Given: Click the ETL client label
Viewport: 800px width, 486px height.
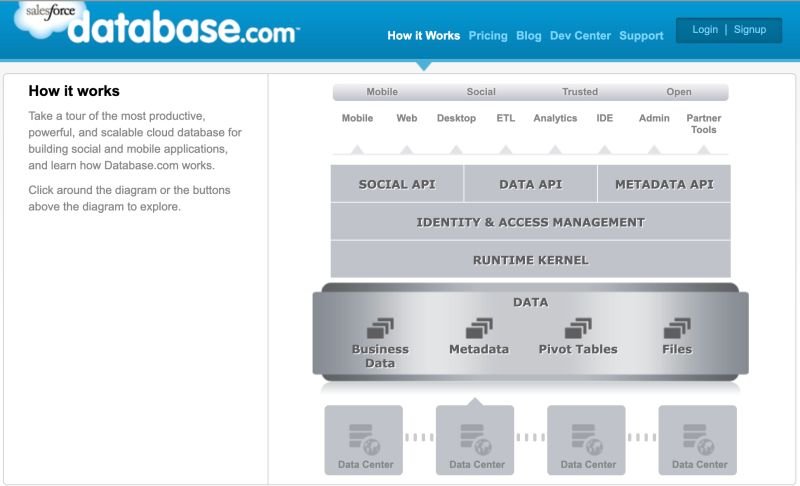Looking at the screenshot, I should [506, 118].
